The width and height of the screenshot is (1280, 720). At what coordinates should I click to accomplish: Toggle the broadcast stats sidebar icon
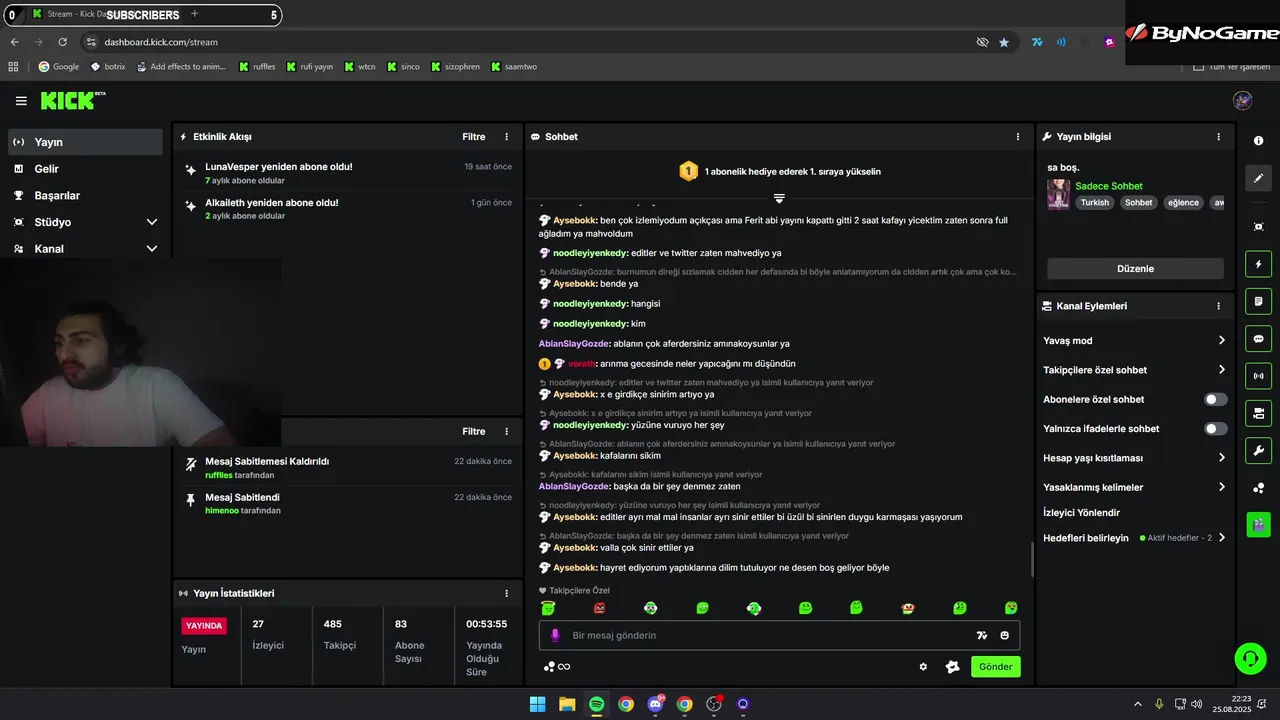pos(1258,376)
